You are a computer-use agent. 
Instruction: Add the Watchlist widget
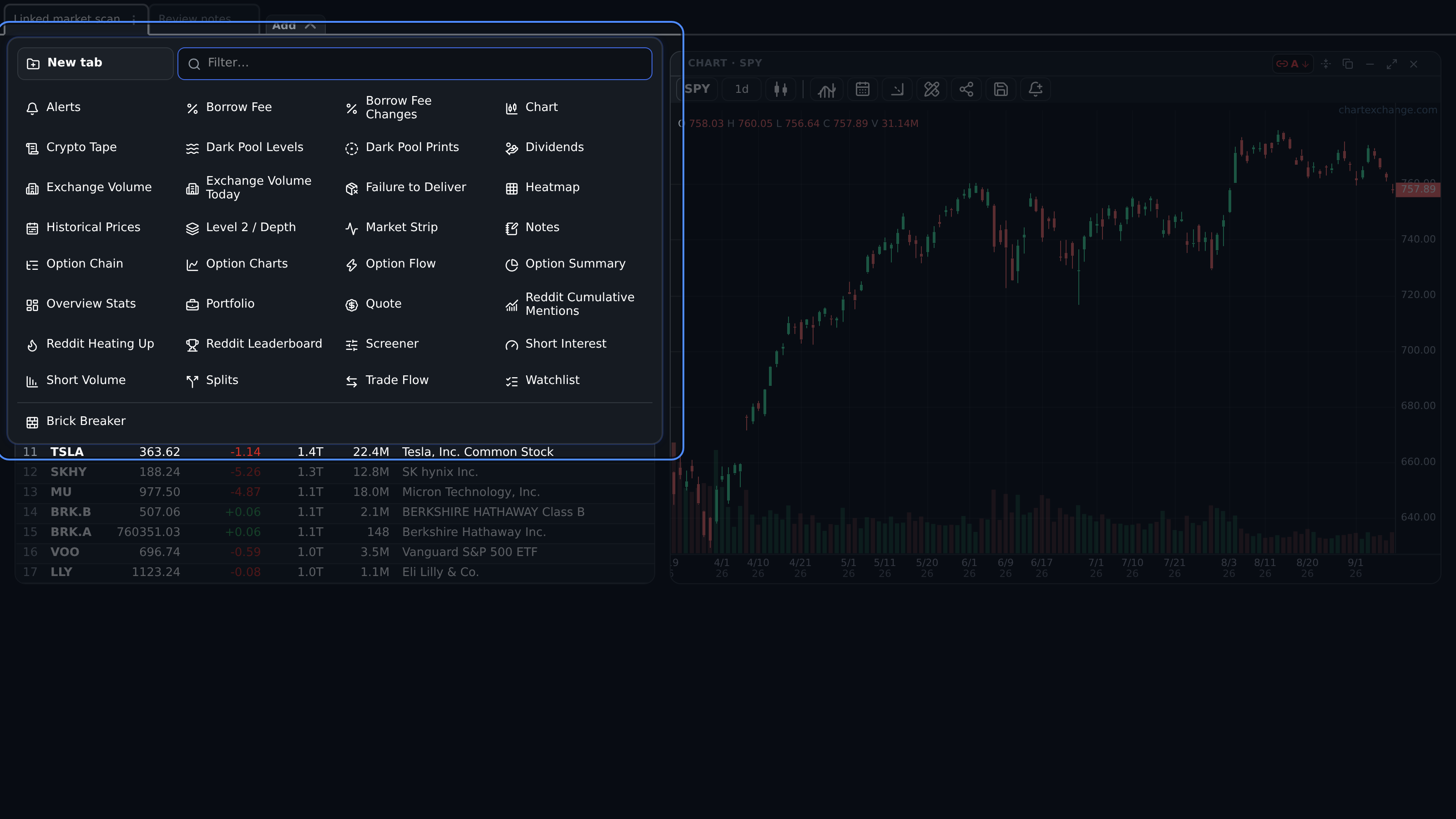click(x=543, y=380)
